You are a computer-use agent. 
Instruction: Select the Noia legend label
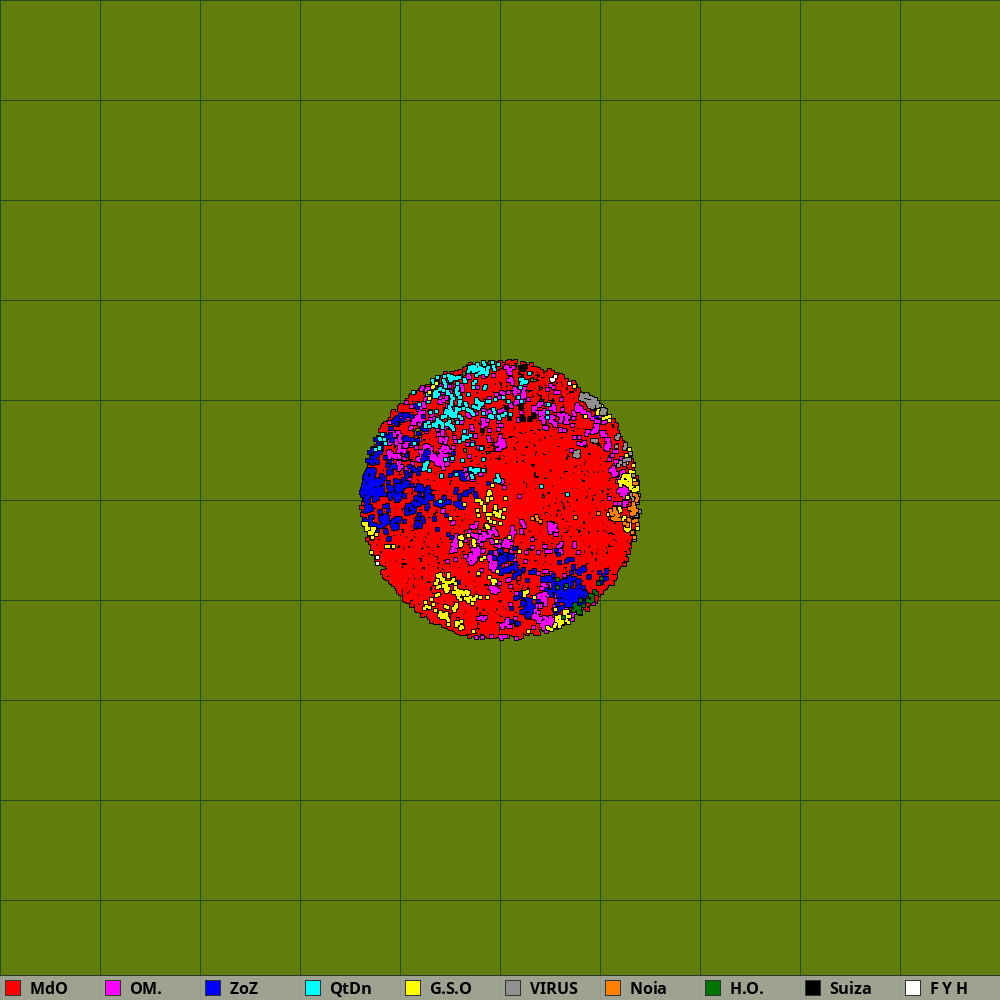pos(648,988)
